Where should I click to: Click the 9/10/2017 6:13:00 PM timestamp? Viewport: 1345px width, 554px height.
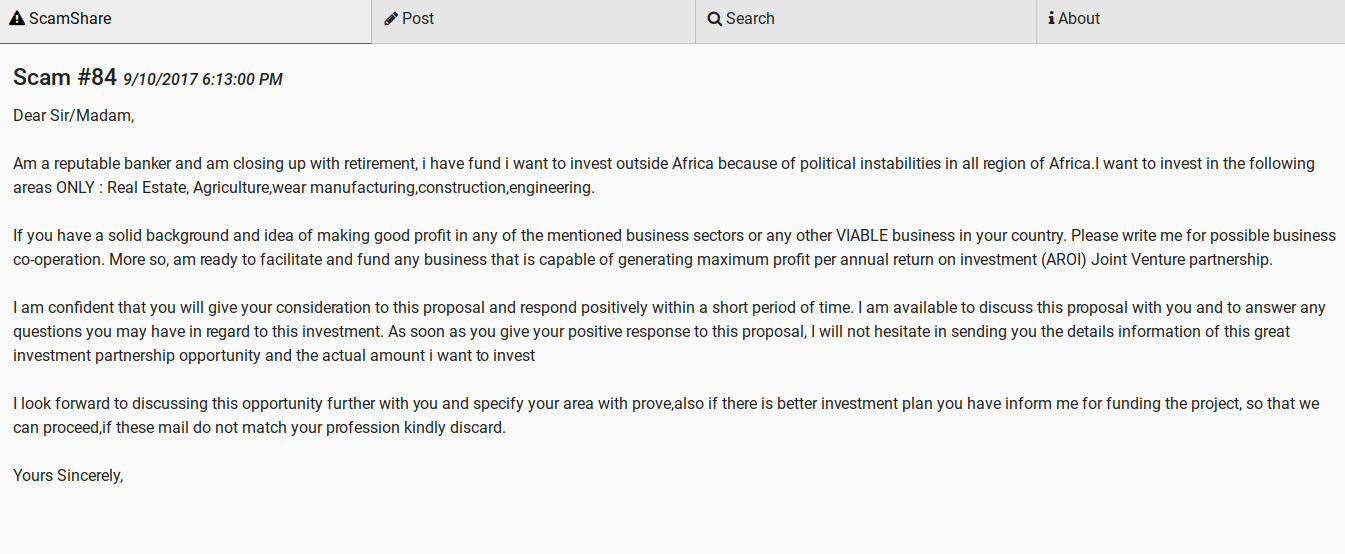pos(203,79)
